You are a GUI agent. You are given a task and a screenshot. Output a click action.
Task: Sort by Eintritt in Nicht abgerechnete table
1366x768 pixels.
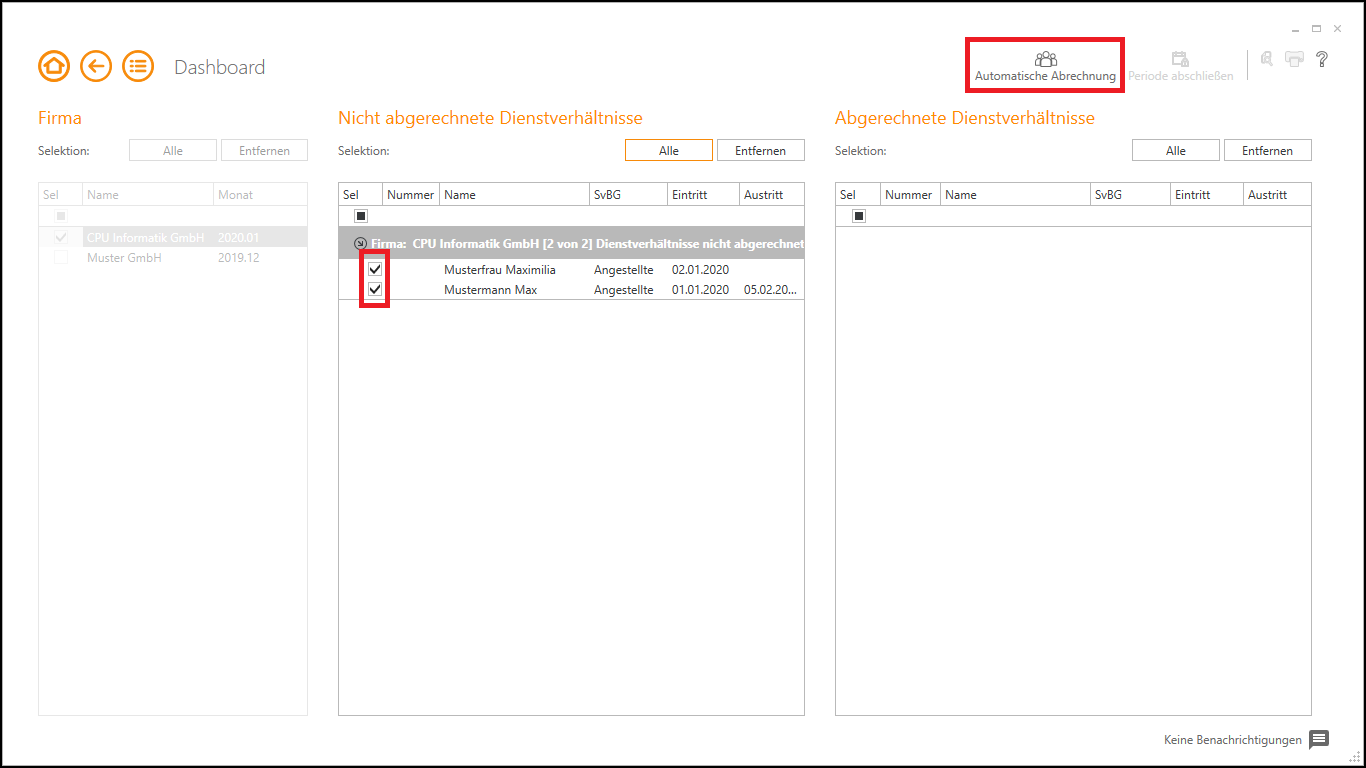click(704, 195)
